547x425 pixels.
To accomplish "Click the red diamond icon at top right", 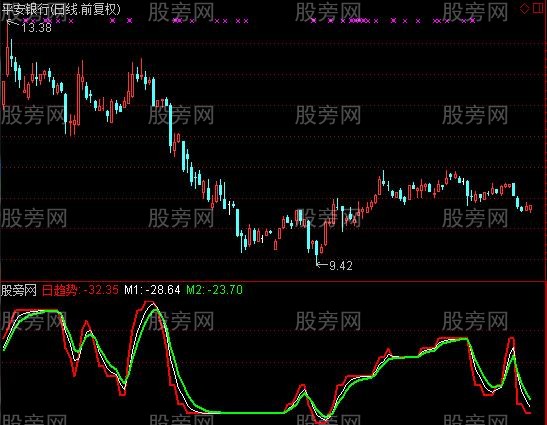I will point(524,8).
